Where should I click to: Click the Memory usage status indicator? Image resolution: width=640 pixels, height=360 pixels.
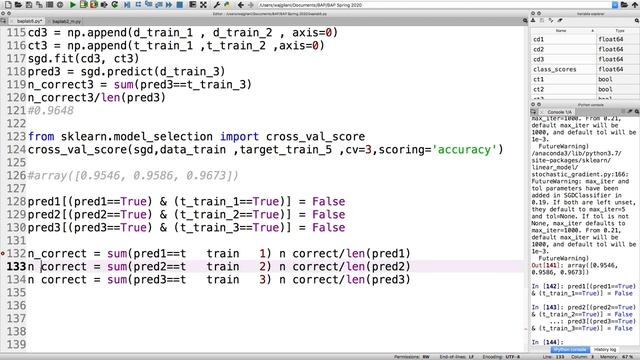pyautogui.click(x=617, y=357)
